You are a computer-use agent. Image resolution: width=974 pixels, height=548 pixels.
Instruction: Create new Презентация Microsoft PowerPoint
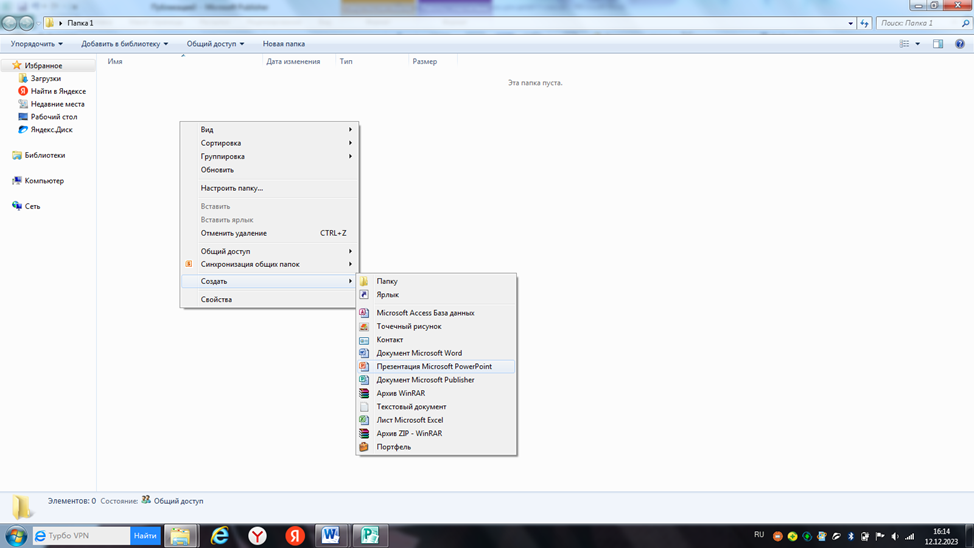pyautogui.click(x=434, y=367)
